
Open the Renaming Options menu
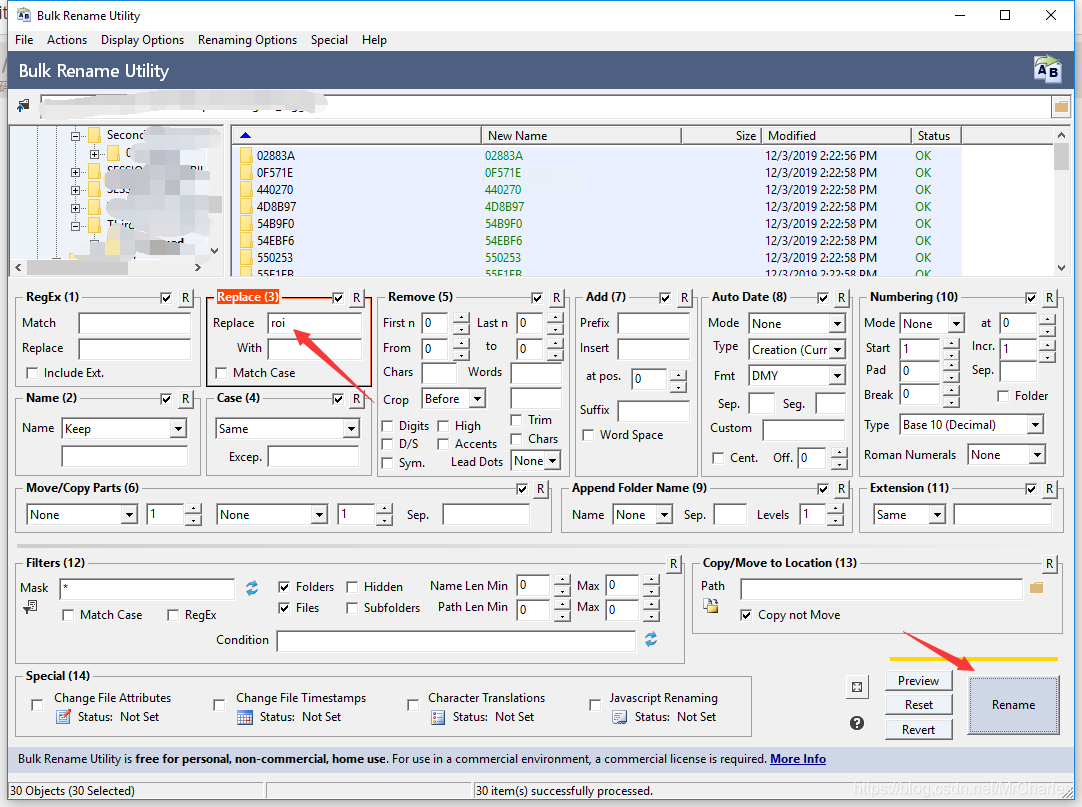pos(247,40)
